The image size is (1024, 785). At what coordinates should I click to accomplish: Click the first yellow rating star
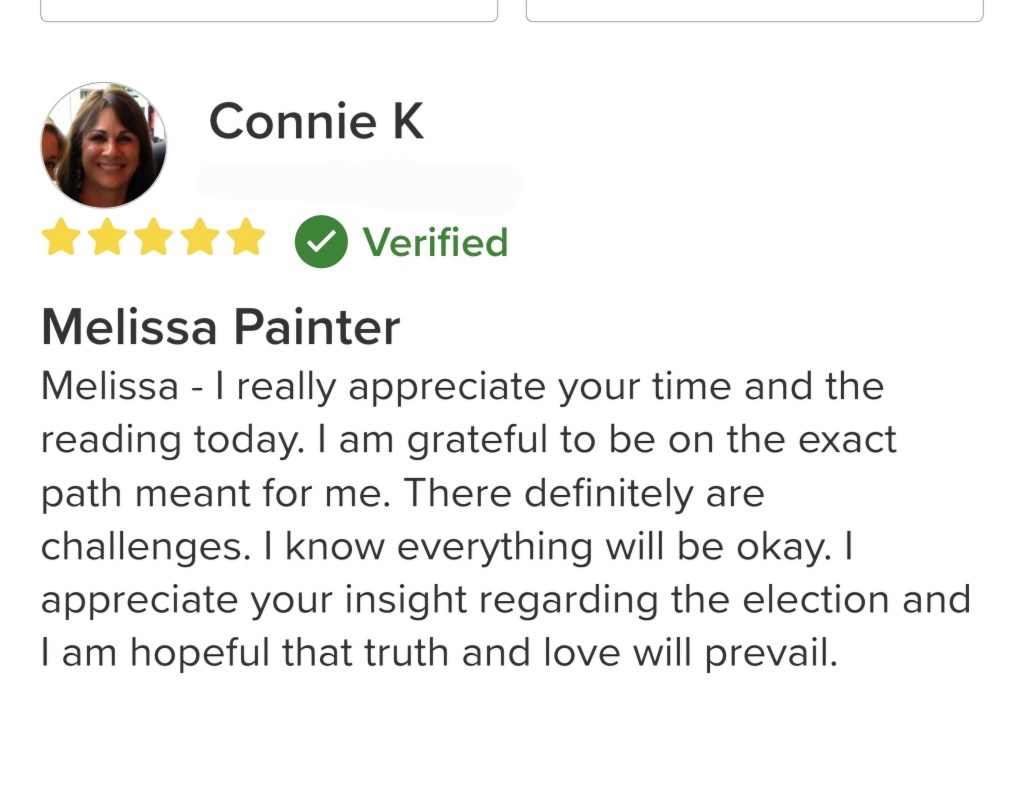pyautogui.click(x=61, y=239)
